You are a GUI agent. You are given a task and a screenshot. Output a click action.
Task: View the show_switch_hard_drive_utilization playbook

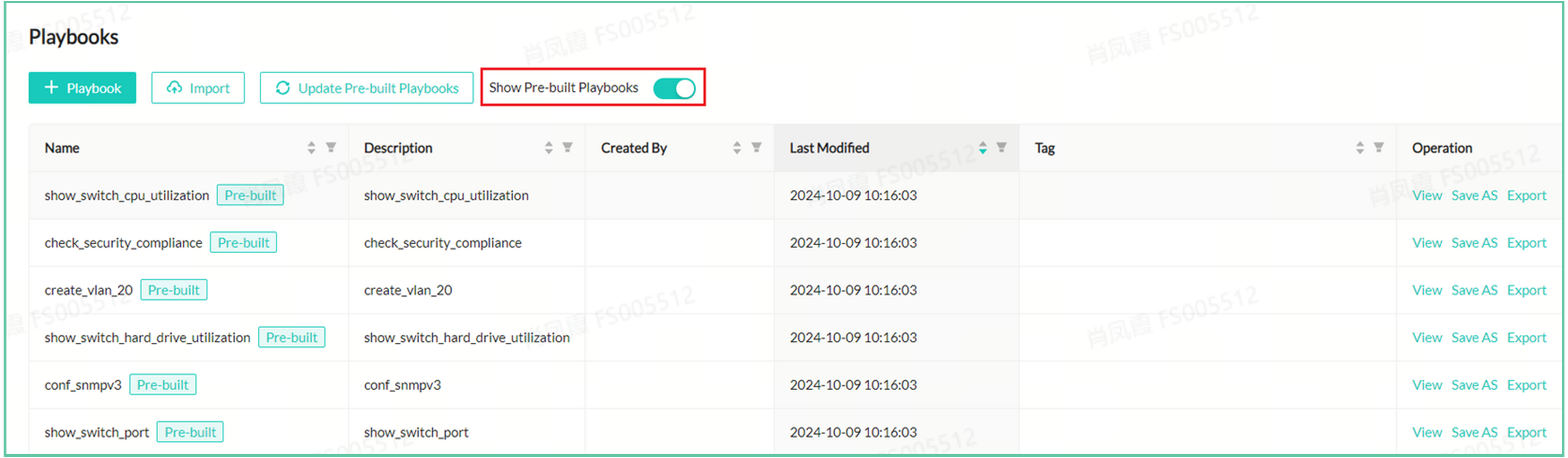[x=1427, y=338]
